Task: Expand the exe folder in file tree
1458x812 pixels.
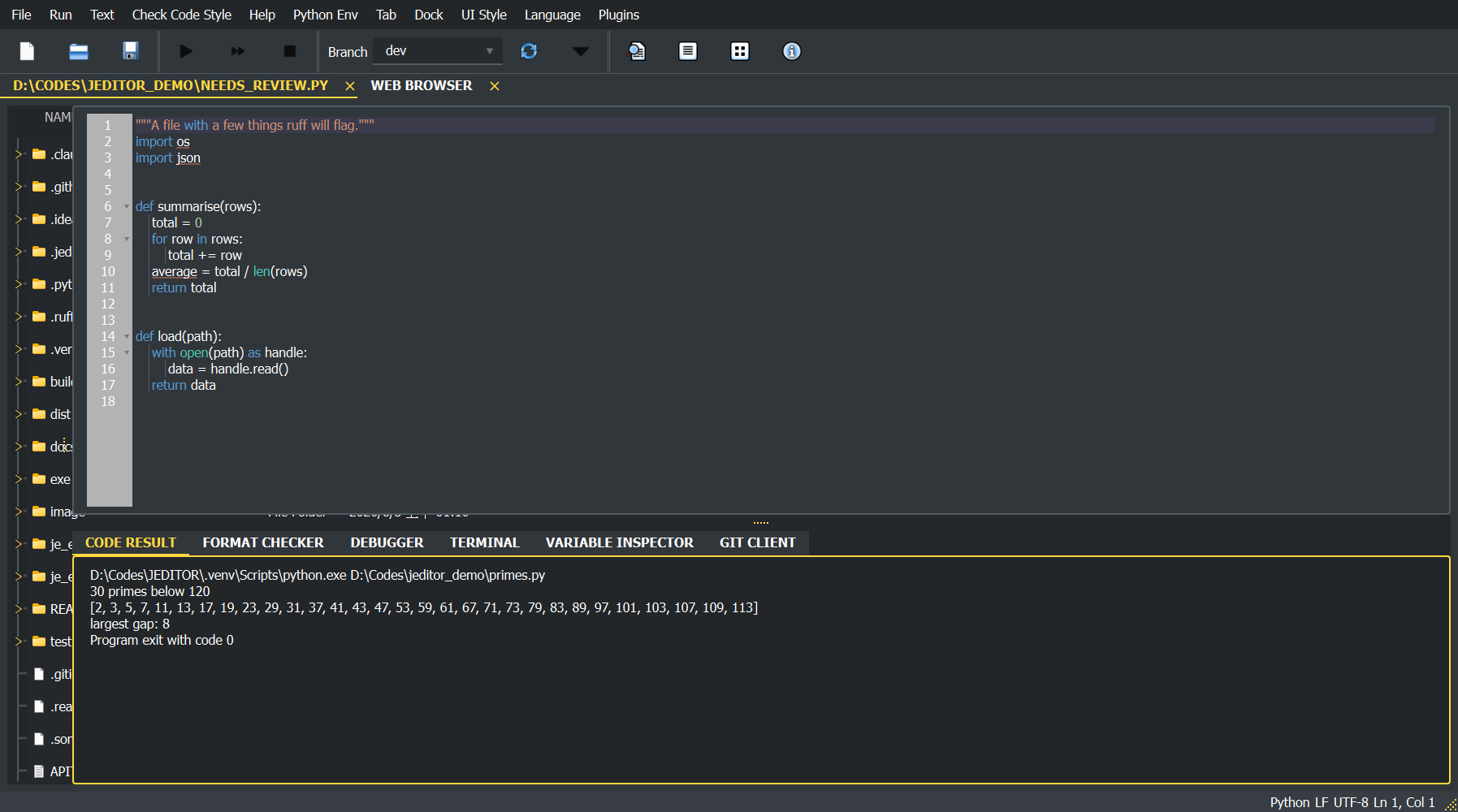Action: 19,479
